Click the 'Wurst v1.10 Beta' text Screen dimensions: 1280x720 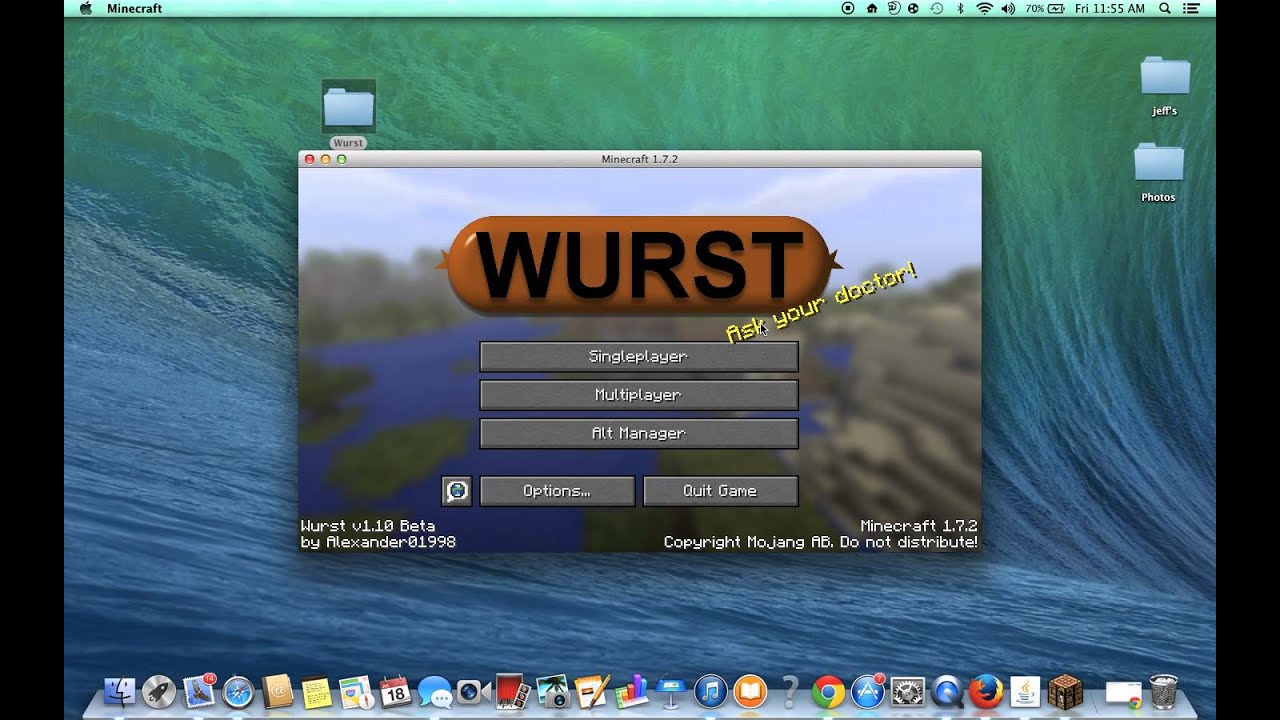pyautogui.click(x=368, y=525)
